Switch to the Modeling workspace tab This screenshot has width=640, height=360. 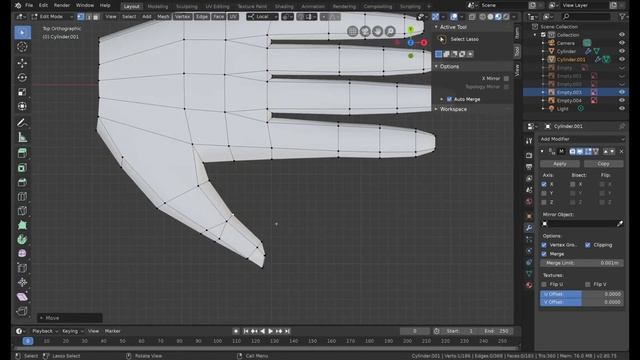pyautogui.click(x=158, y=7)
